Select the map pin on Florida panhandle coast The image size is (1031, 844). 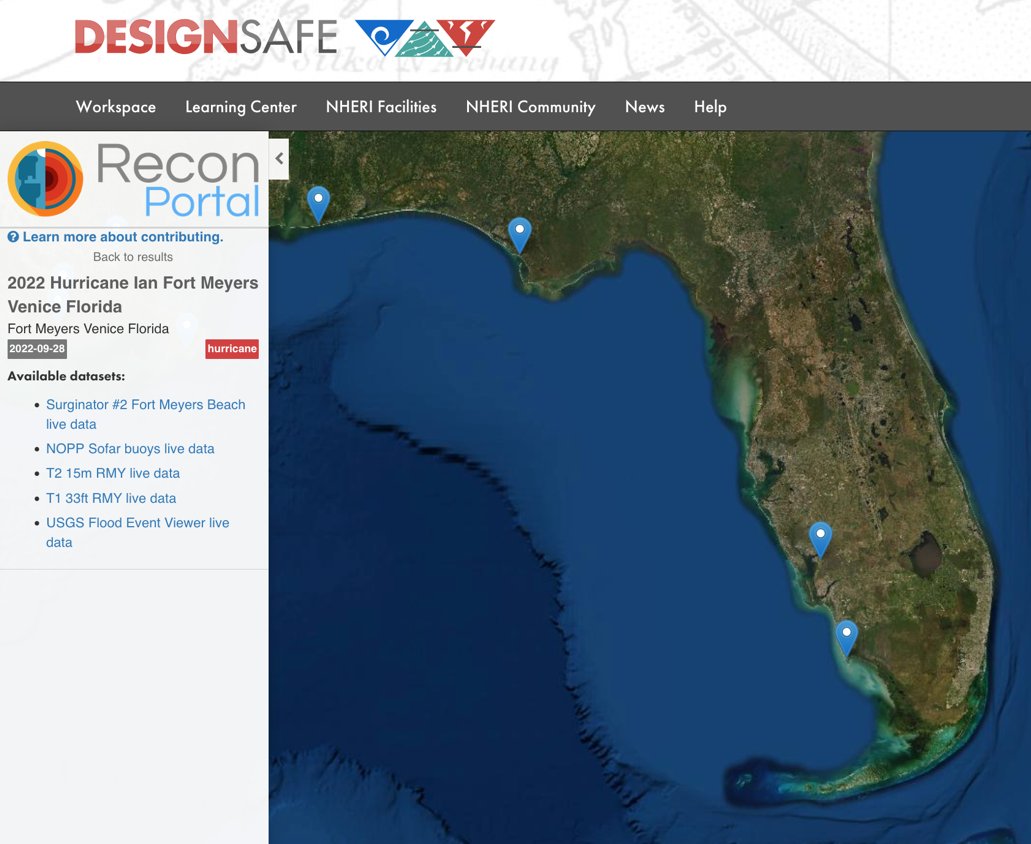(519, 235)
